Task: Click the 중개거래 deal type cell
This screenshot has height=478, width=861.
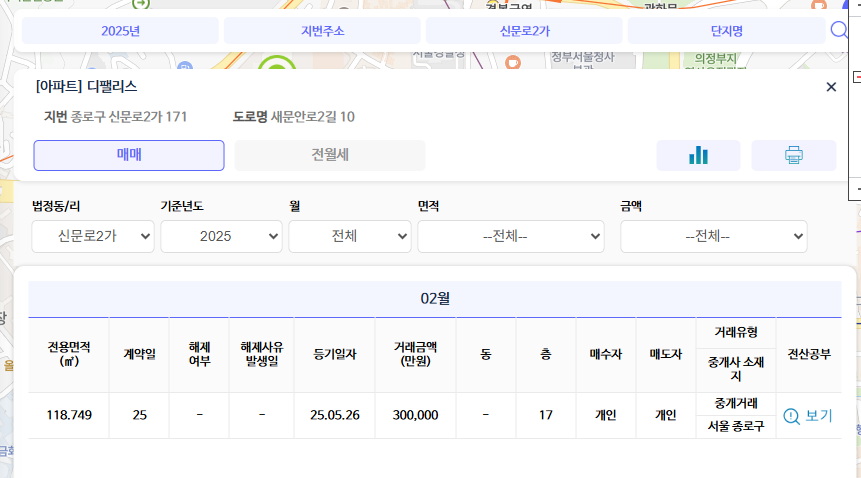Action: coord(736,404)
